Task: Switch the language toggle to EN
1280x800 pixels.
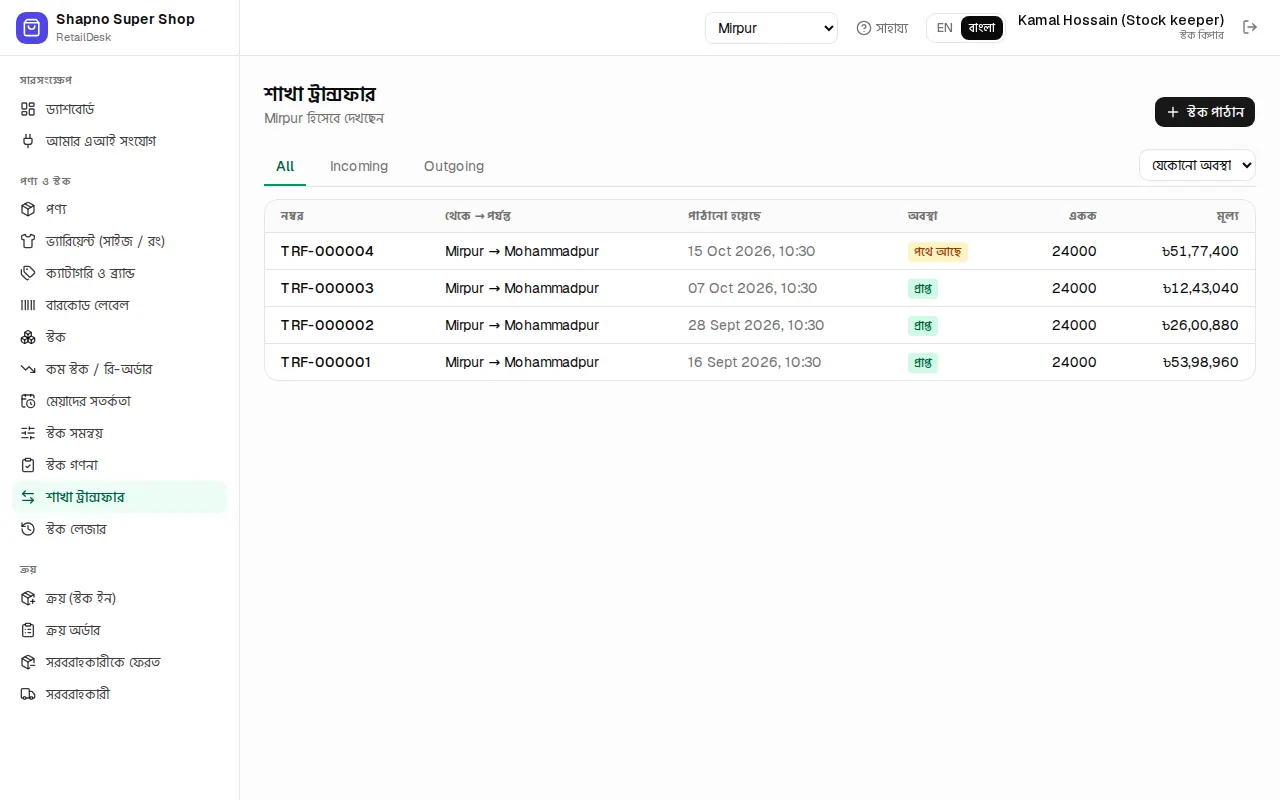Action: click(x=945, y=28)
